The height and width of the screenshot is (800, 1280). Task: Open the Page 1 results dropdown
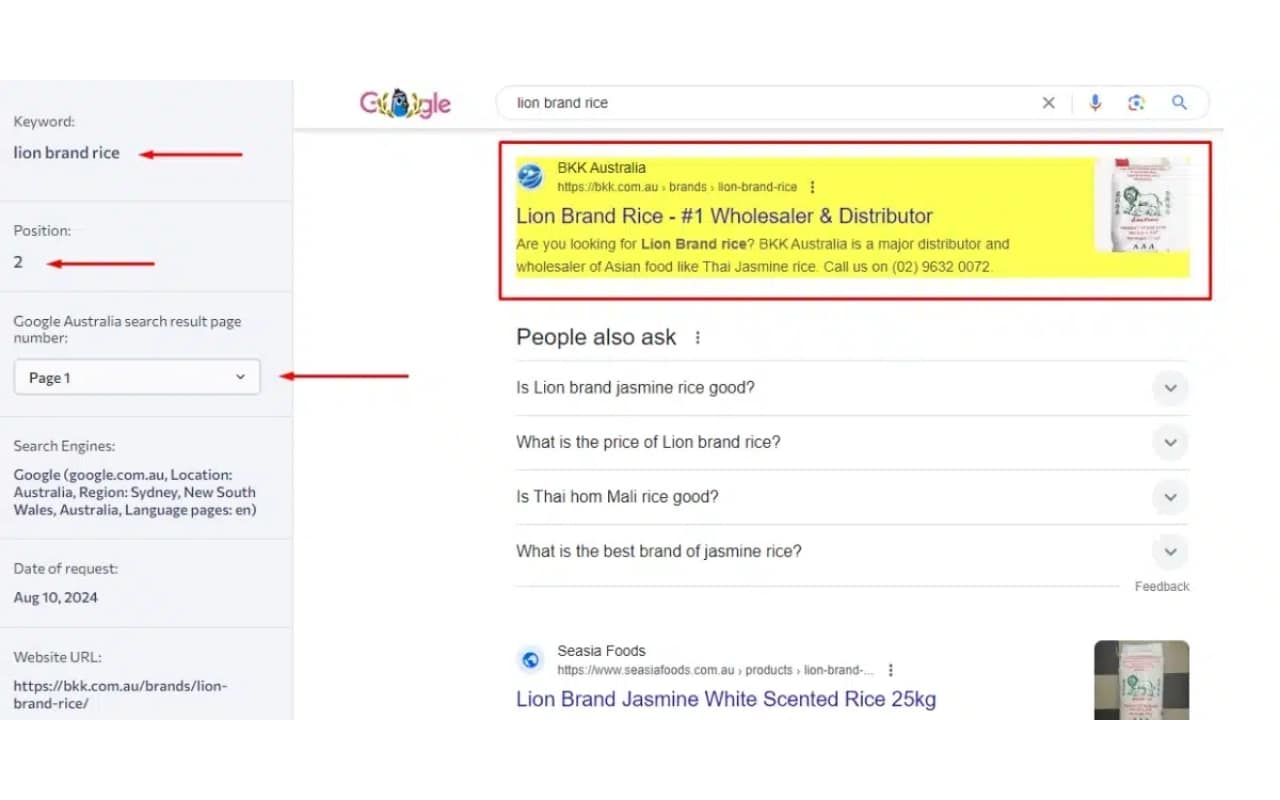[x=137, y=377]
